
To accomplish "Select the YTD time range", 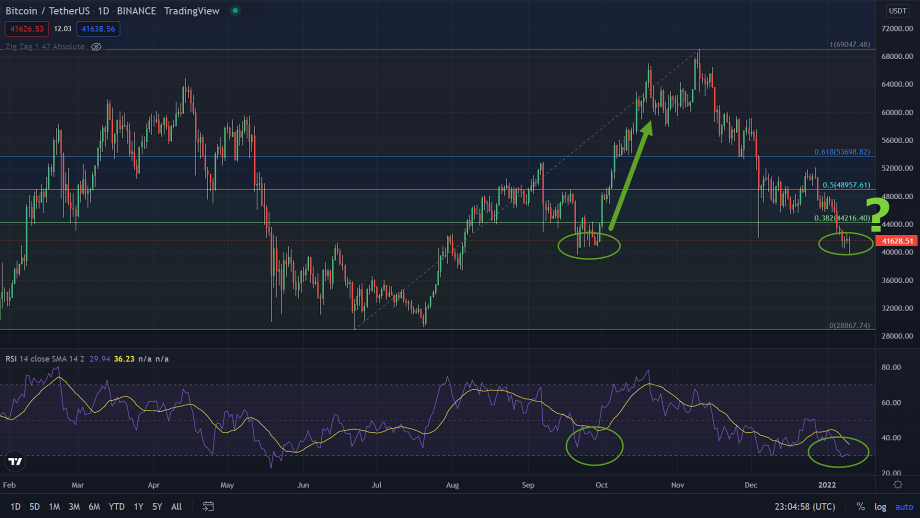I will (x=116, y=506).
